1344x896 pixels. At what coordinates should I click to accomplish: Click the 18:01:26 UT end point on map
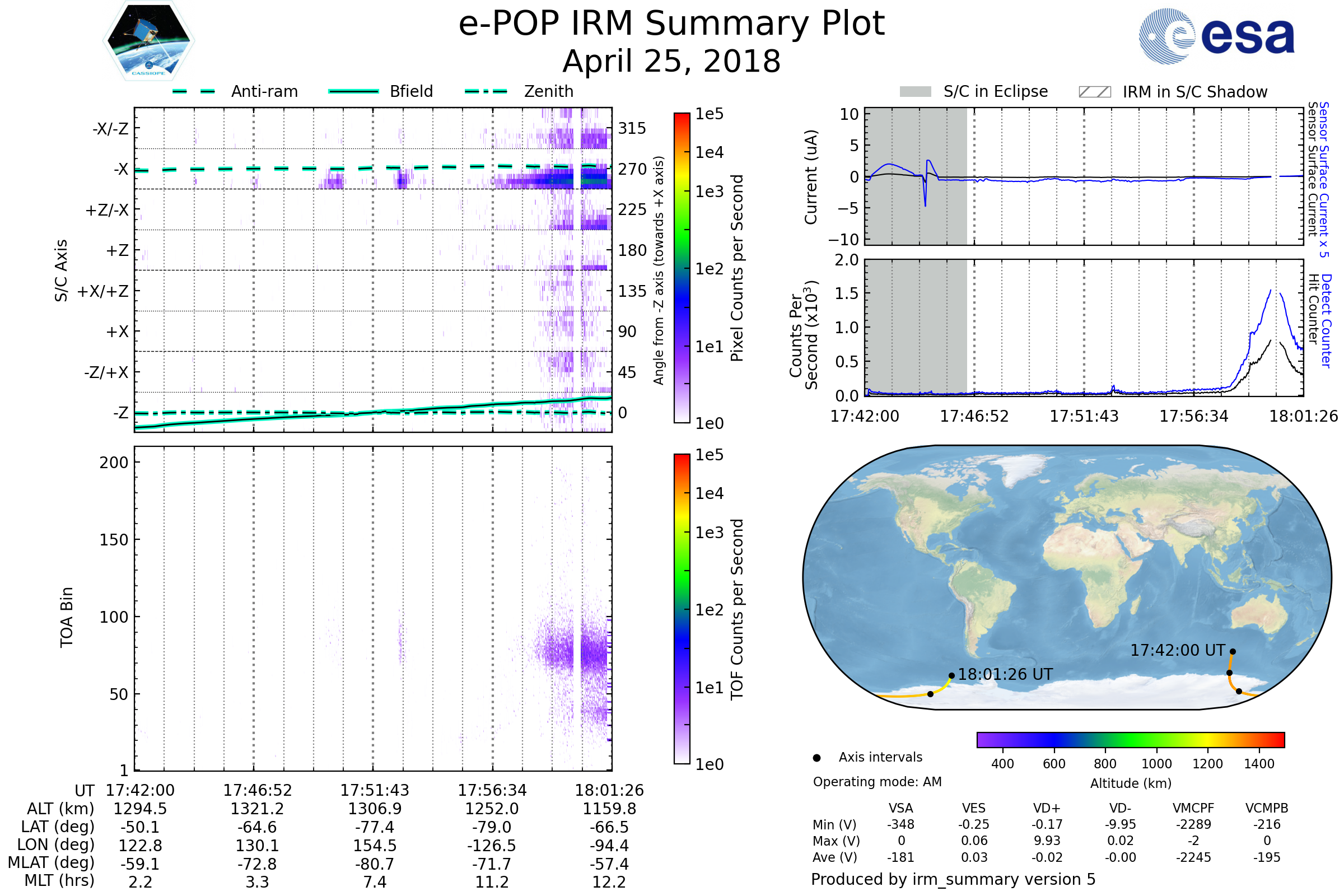point(951,675)
